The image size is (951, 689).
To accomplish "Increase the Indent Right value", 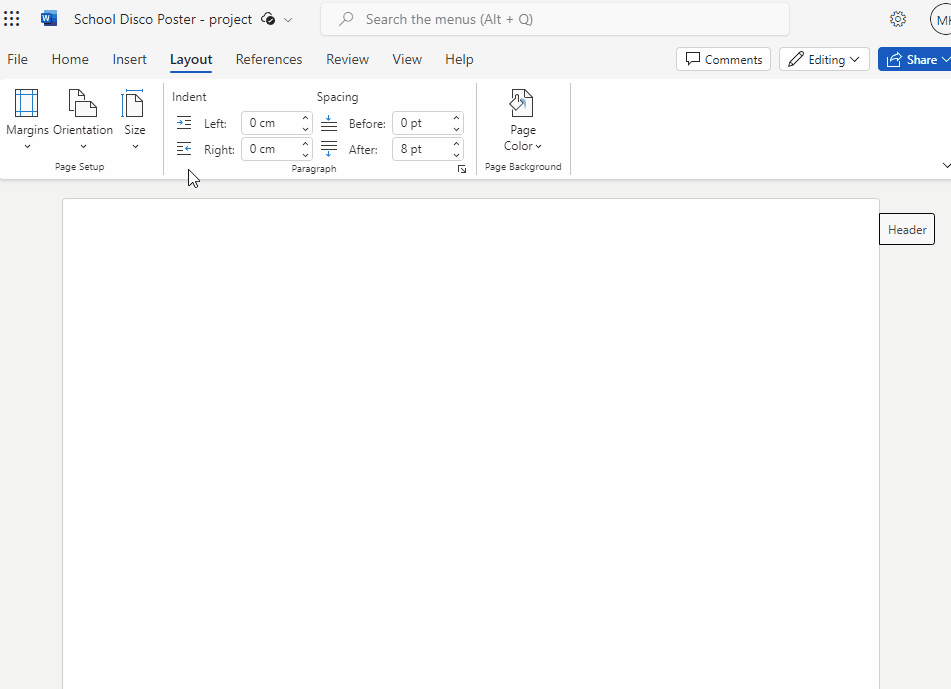I will pyautogui.click(x=306, y=144).
